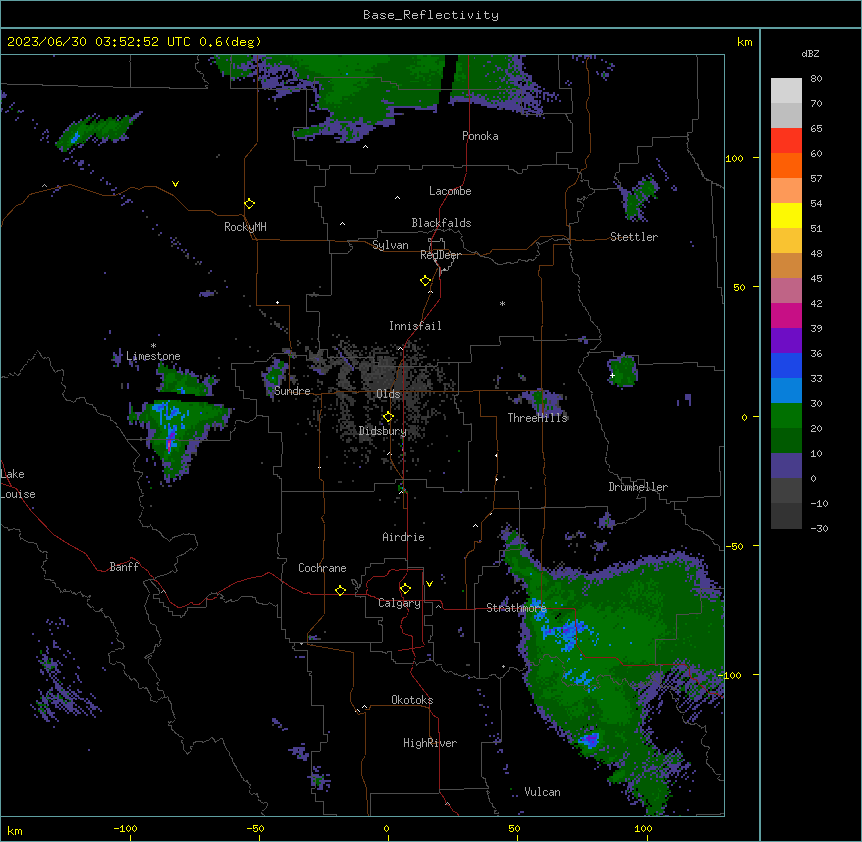862x842 pixels.
Task: Click the yellow diamond marker above Didsbury
Action: 388,417
